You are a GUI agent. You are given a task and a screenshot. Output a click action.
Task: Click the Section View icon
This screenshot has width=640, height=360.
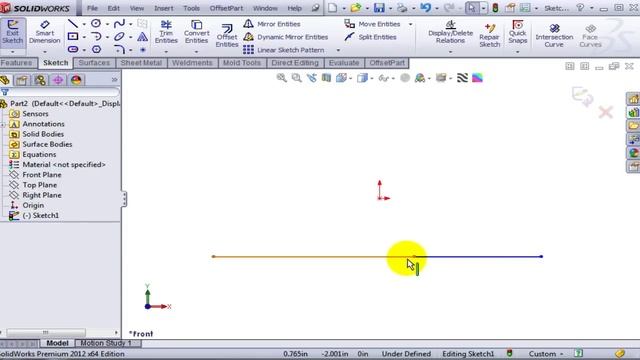coord(327,78)
